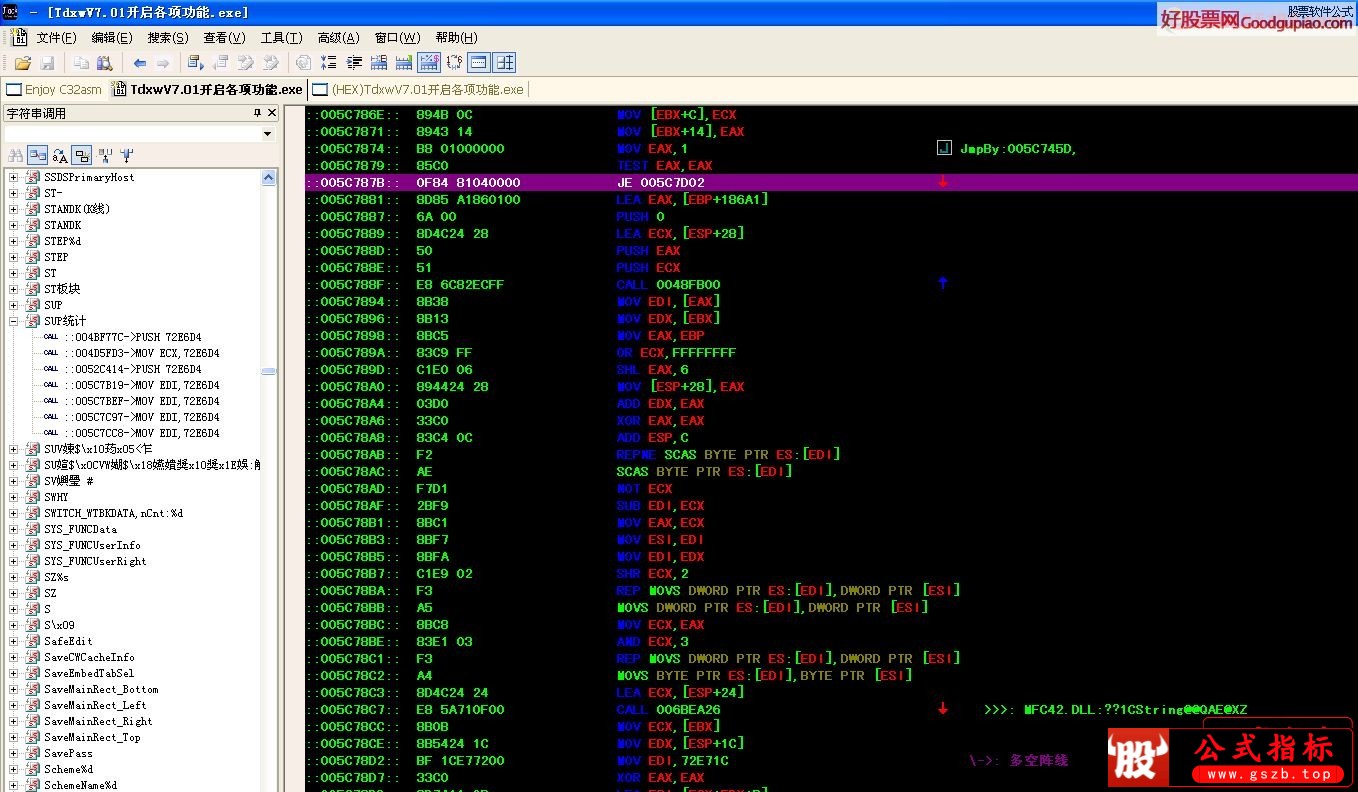Click the string list scrollbar up arrow
1358x792 pixels.
(269, 177)
